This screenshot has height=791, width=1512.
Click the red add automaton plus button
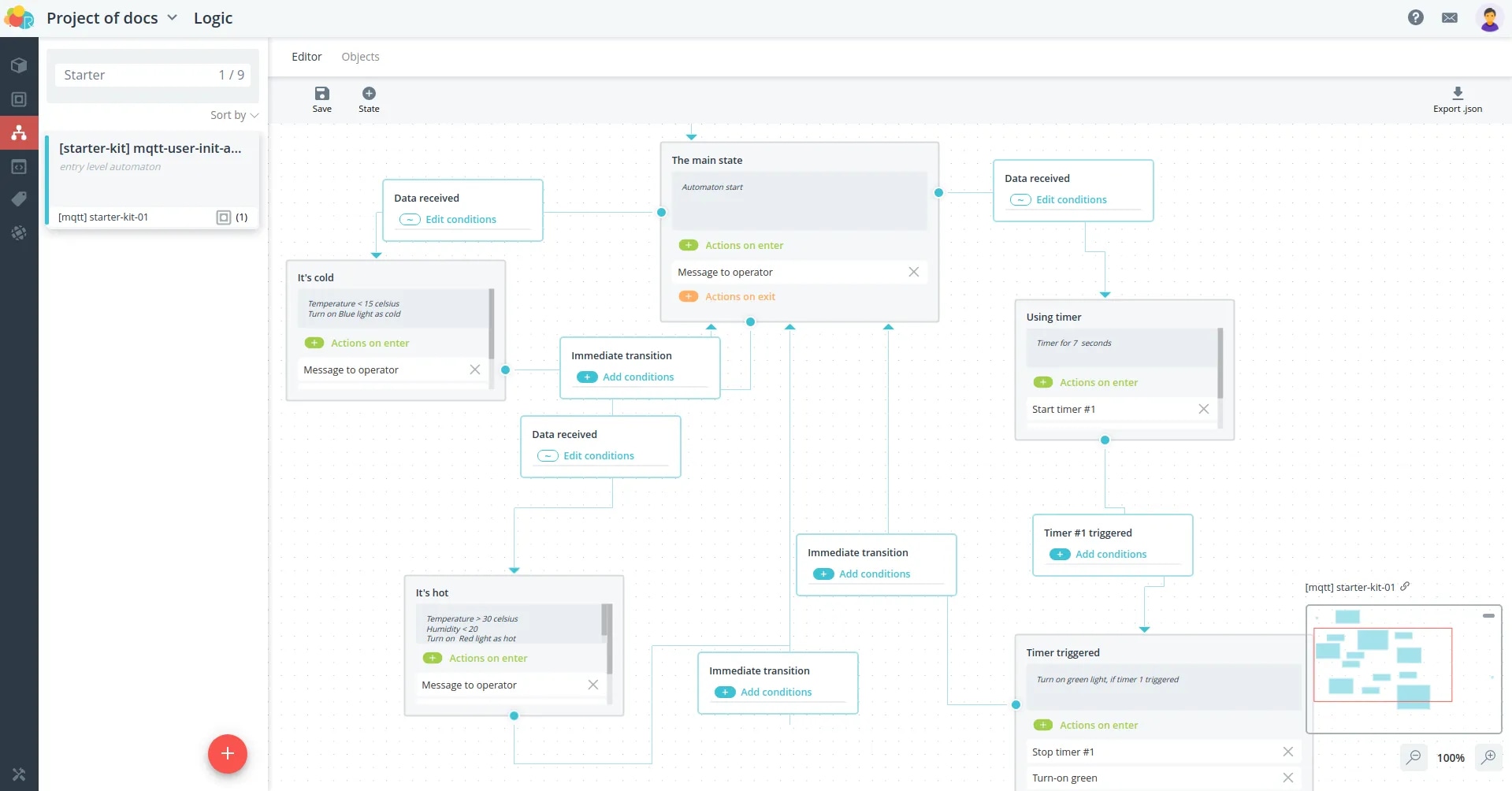point(228,754)
